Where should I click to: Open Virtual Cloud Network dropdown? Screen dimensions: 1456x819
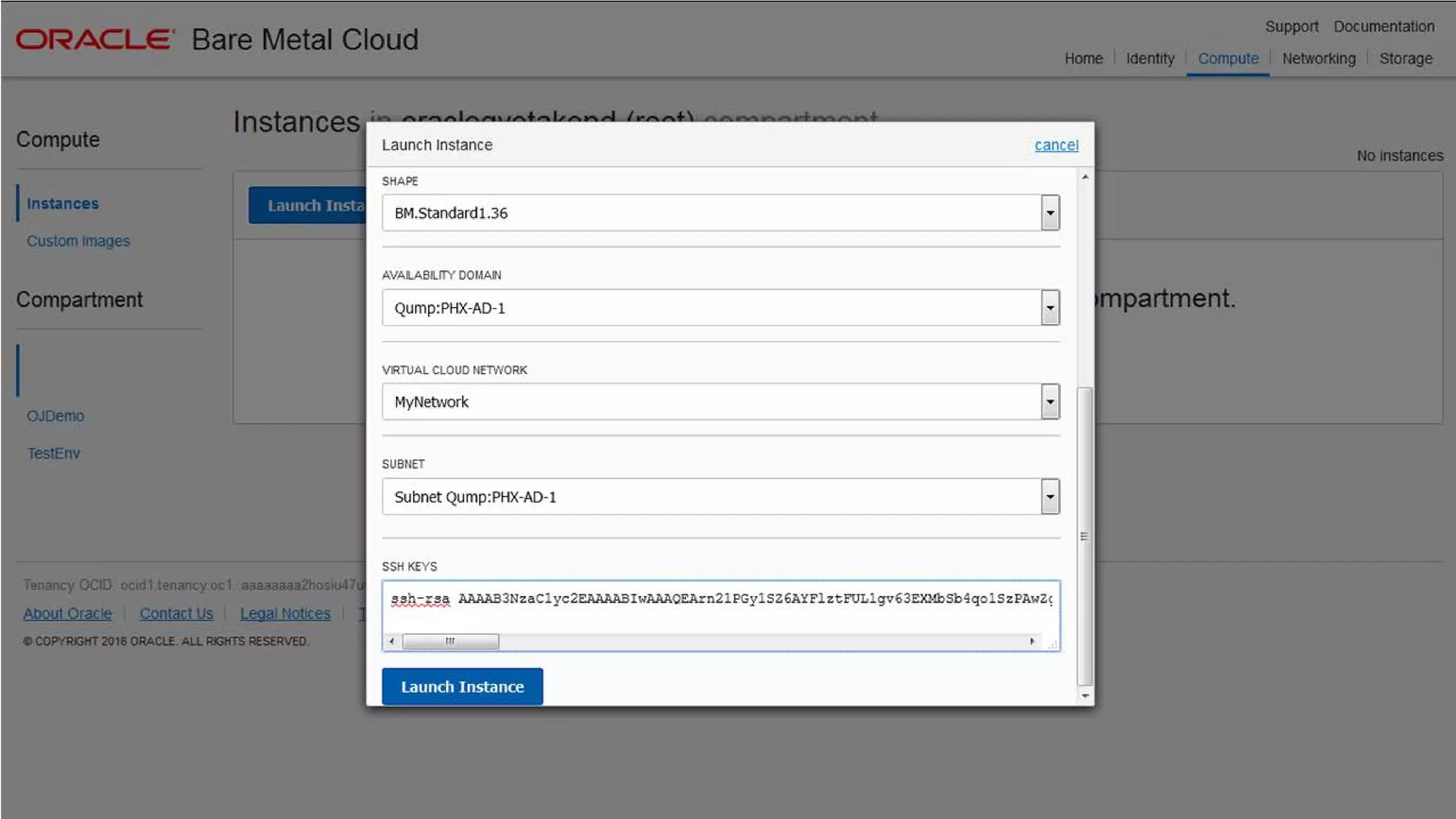(1049, 402)
